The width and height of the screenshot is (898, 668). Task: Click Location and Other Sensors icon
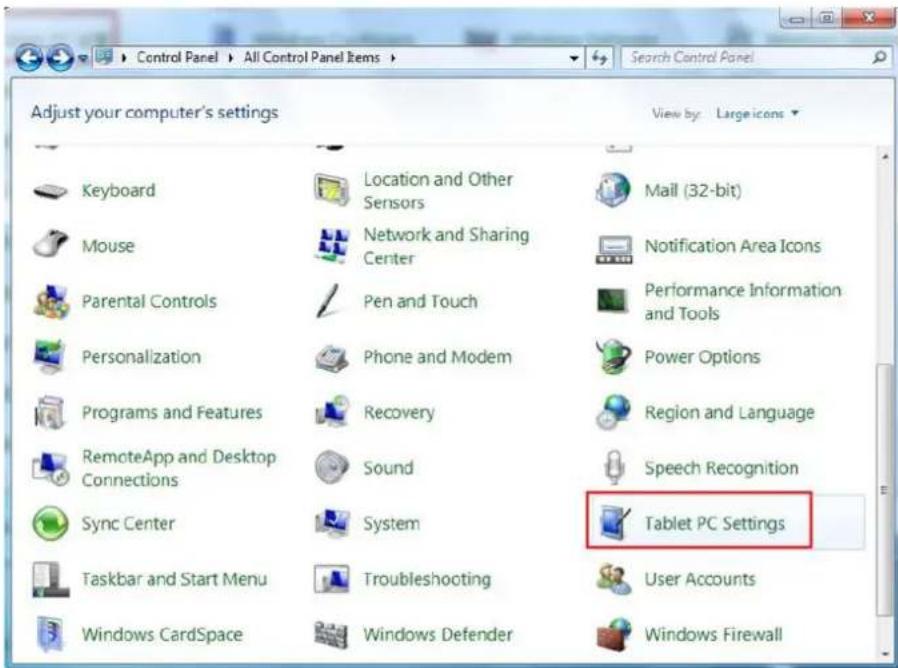tap(332, 190)
